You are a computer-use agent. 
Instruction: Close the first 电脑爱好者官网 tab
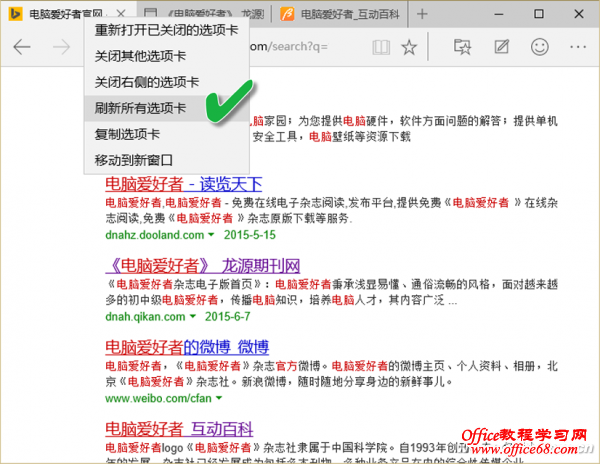tap(121, 14)
